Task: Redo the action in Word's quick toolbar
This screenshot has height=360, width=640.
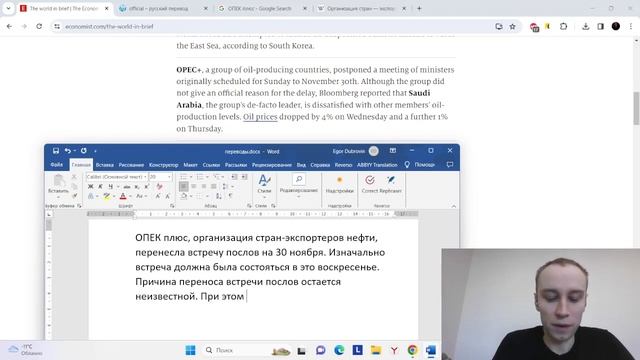Action: click(84, 151)
